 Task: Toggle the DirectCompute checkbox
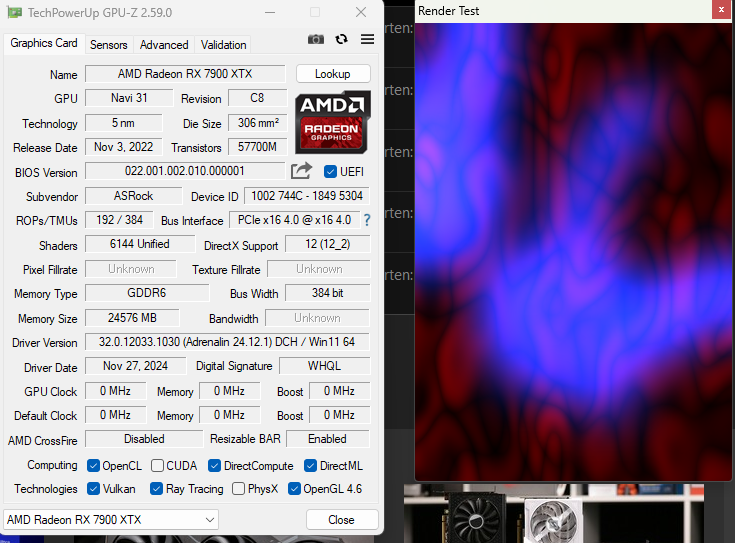(214, 466)
